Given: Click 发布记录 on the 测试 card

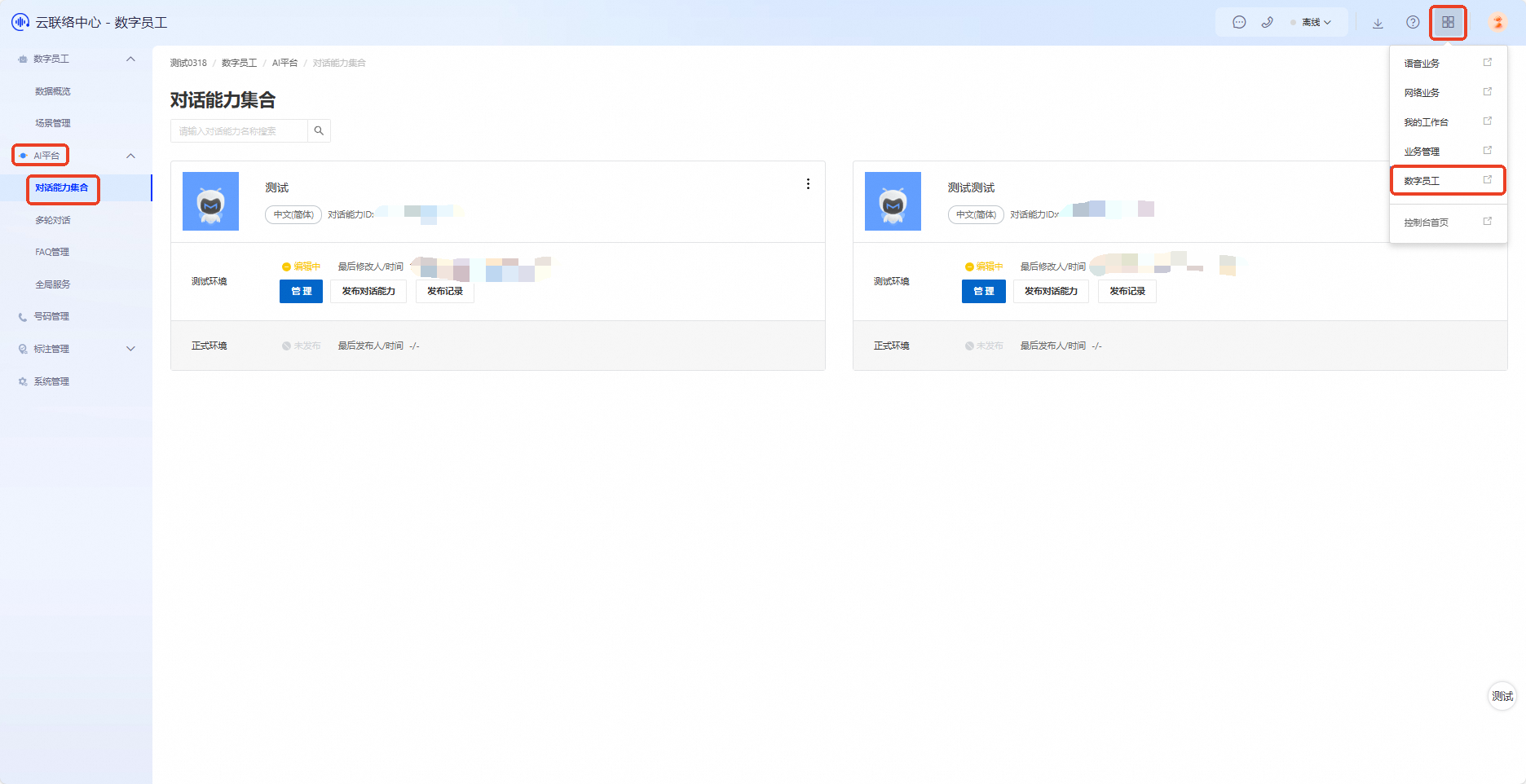Looking at the screenshot, I should tap(445, 291).
